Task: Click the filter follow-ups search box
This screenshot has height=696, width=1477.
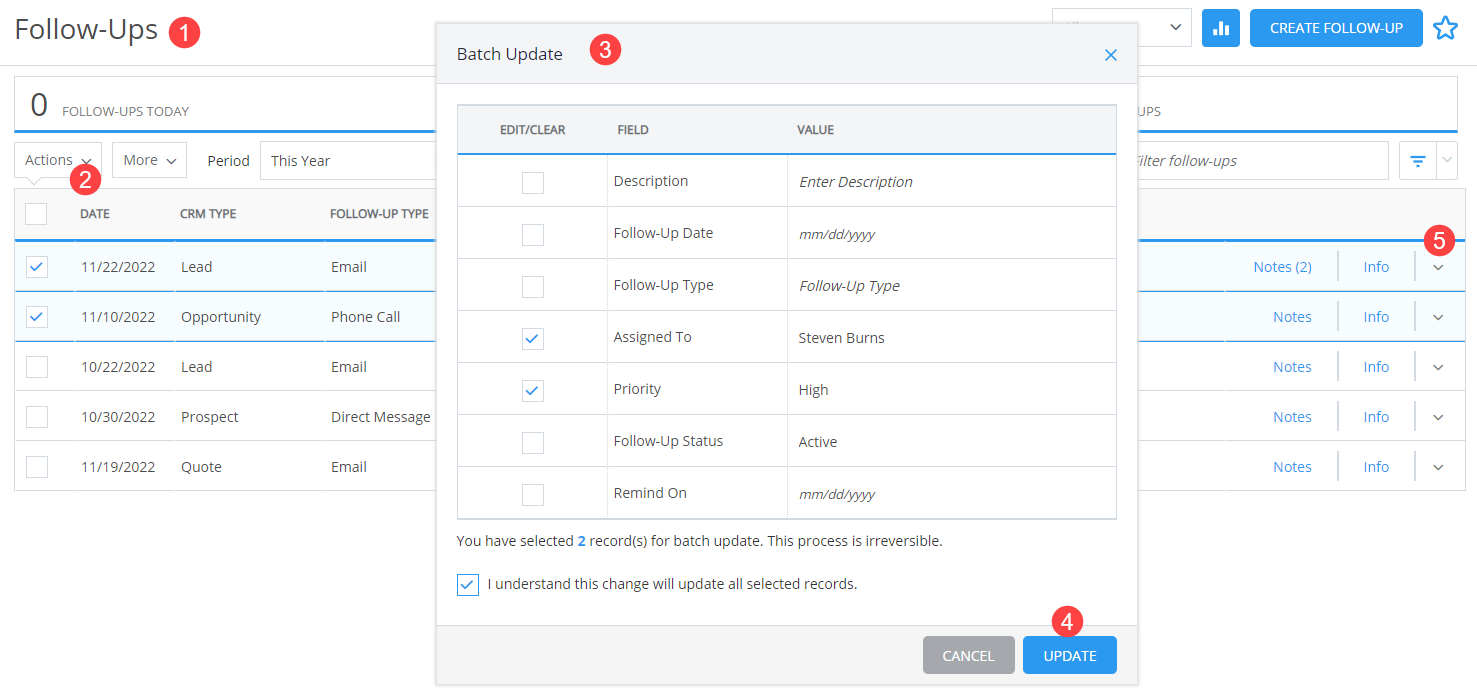Action: point(1262,161)
